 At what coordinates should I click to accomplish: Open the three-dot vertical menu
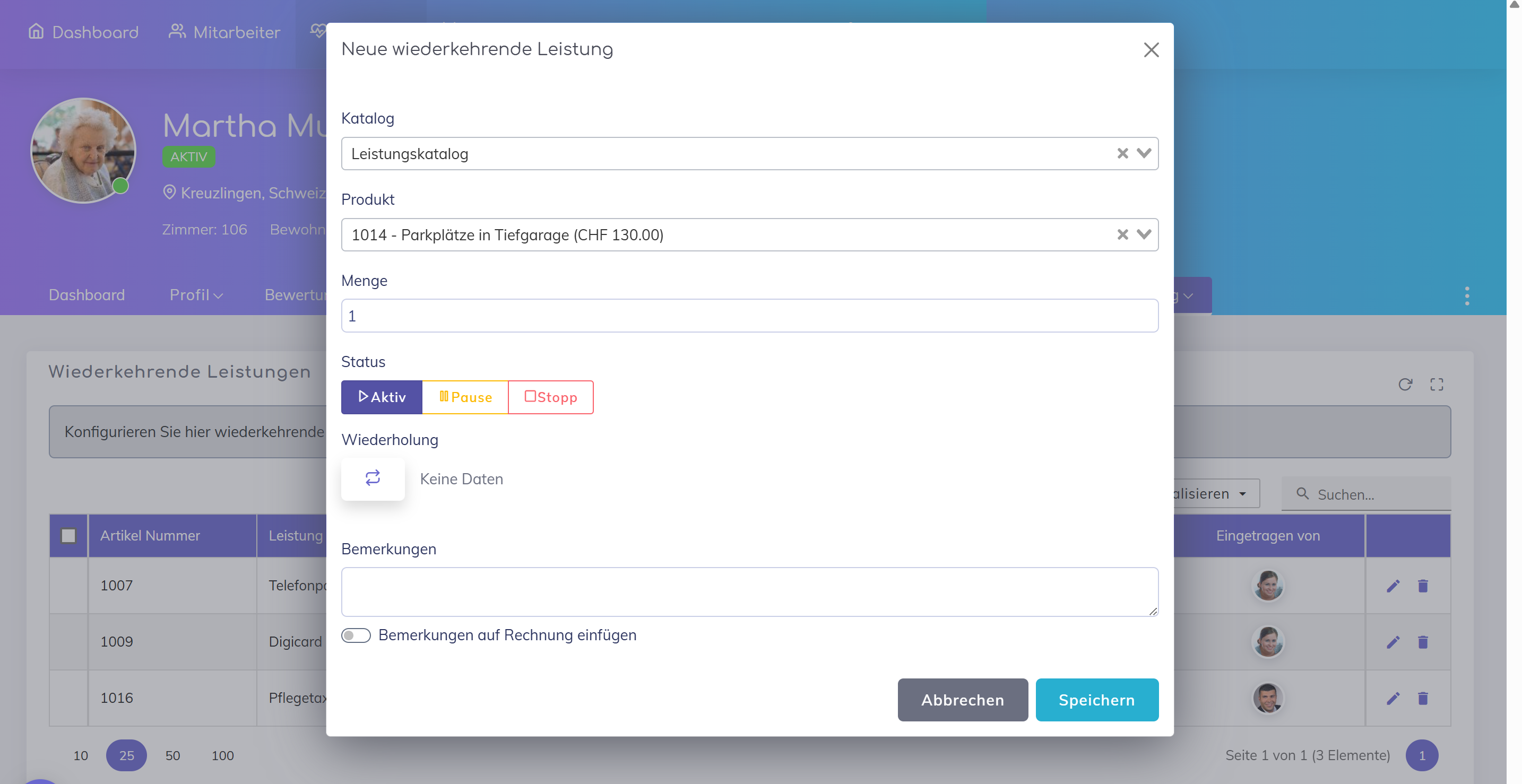pyautogui.click(x=1466, y=296)
